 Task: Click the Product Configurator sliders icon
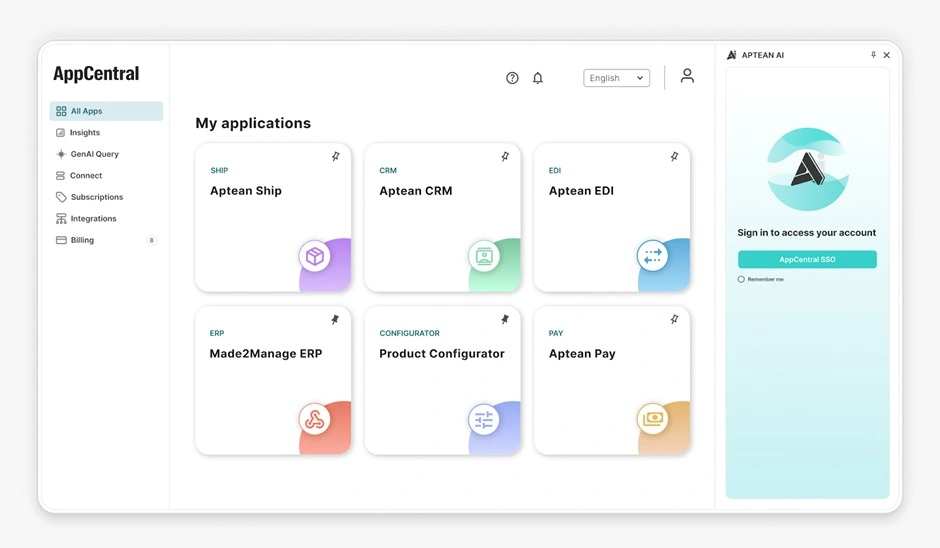click(x=484, y=420)
